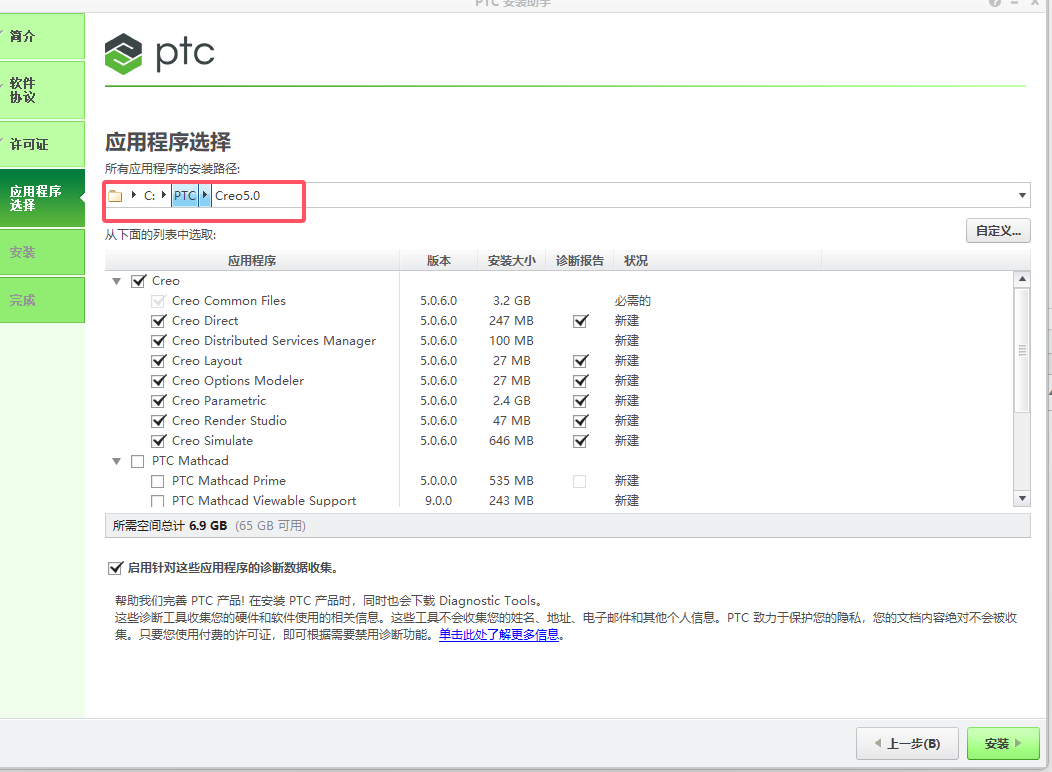Uncheck Creo Direct application
1052x772 pixels.
(158, 321)
